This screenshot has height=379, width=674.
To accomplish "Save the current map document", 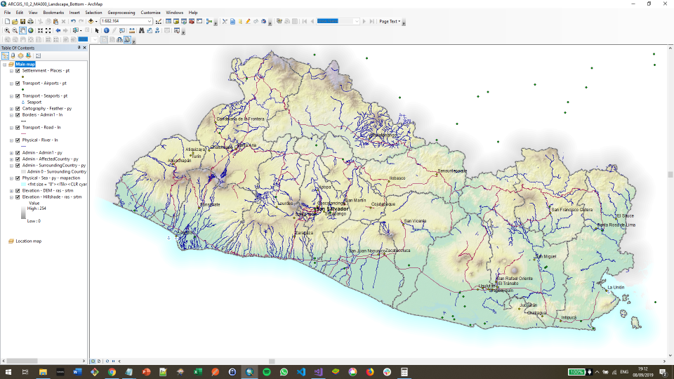I will click(22, 21).
